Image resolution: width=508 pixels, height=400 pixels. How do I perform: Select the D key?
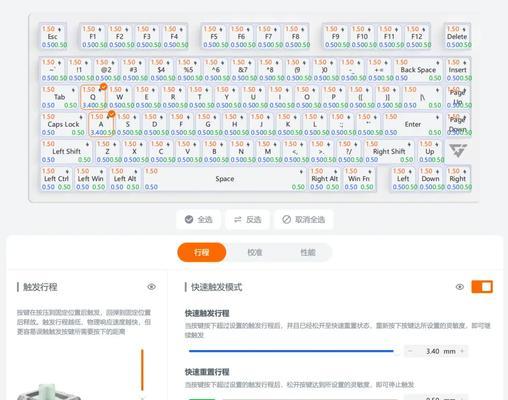pos(154,124)
